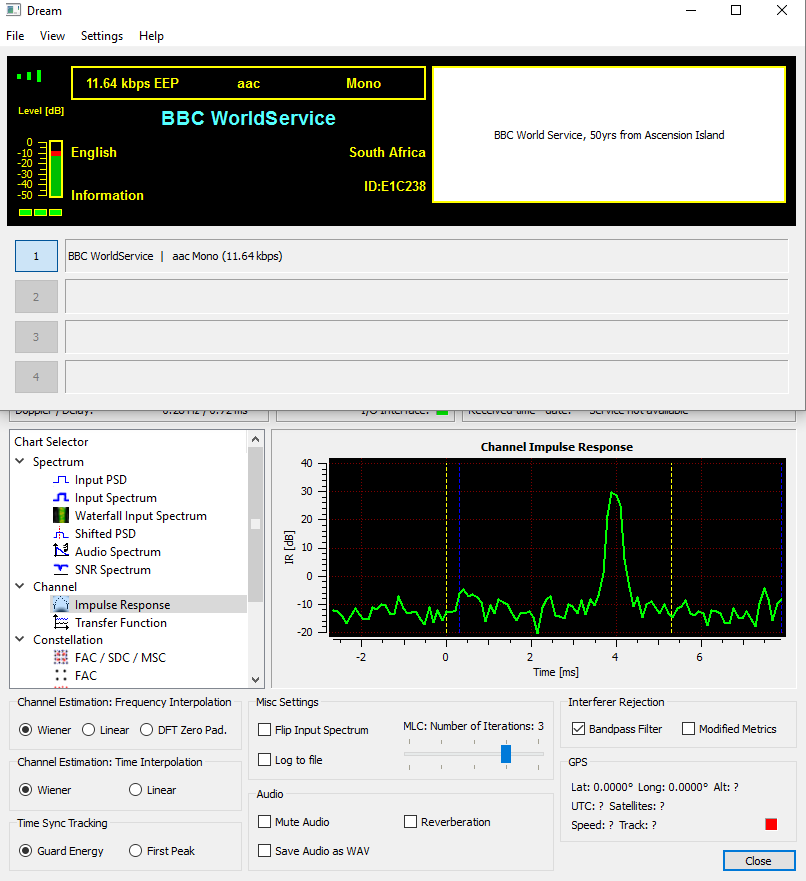Click chart selector scroll down arrow
Image resolution: width=806 pixels, height=881 pixels.
[256, 680]
